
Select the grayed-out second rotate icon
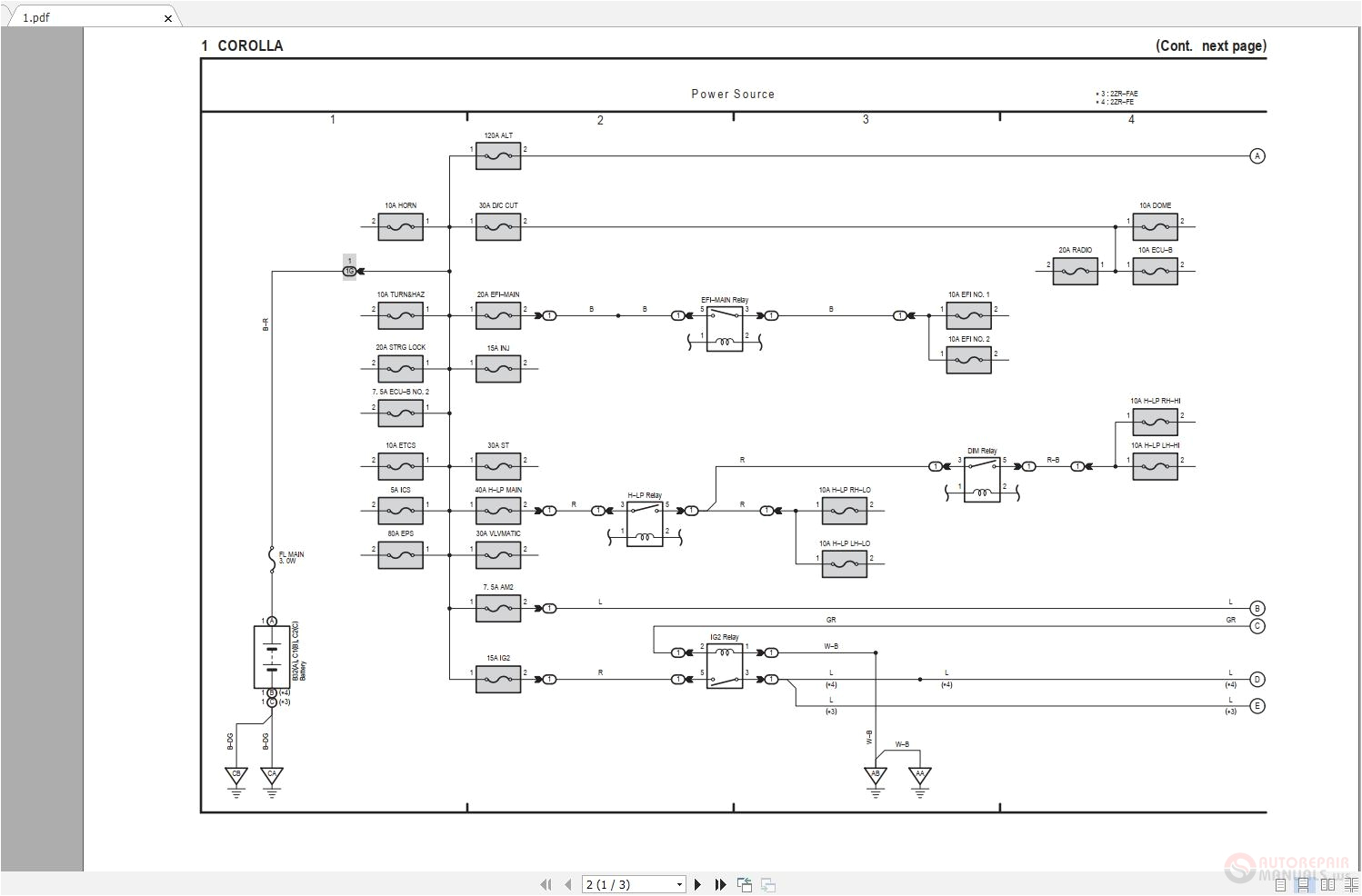click(768, 884)
